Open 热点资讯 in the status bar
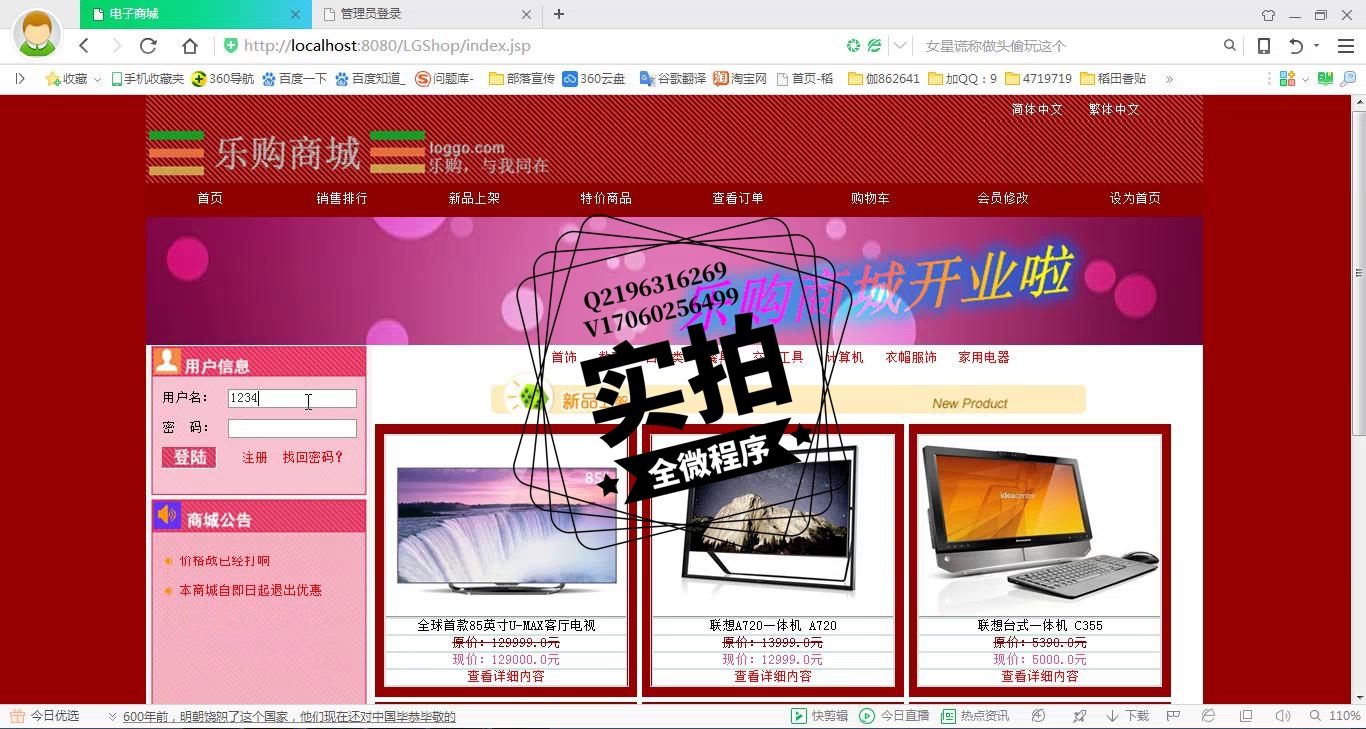 tap(974, 716)
